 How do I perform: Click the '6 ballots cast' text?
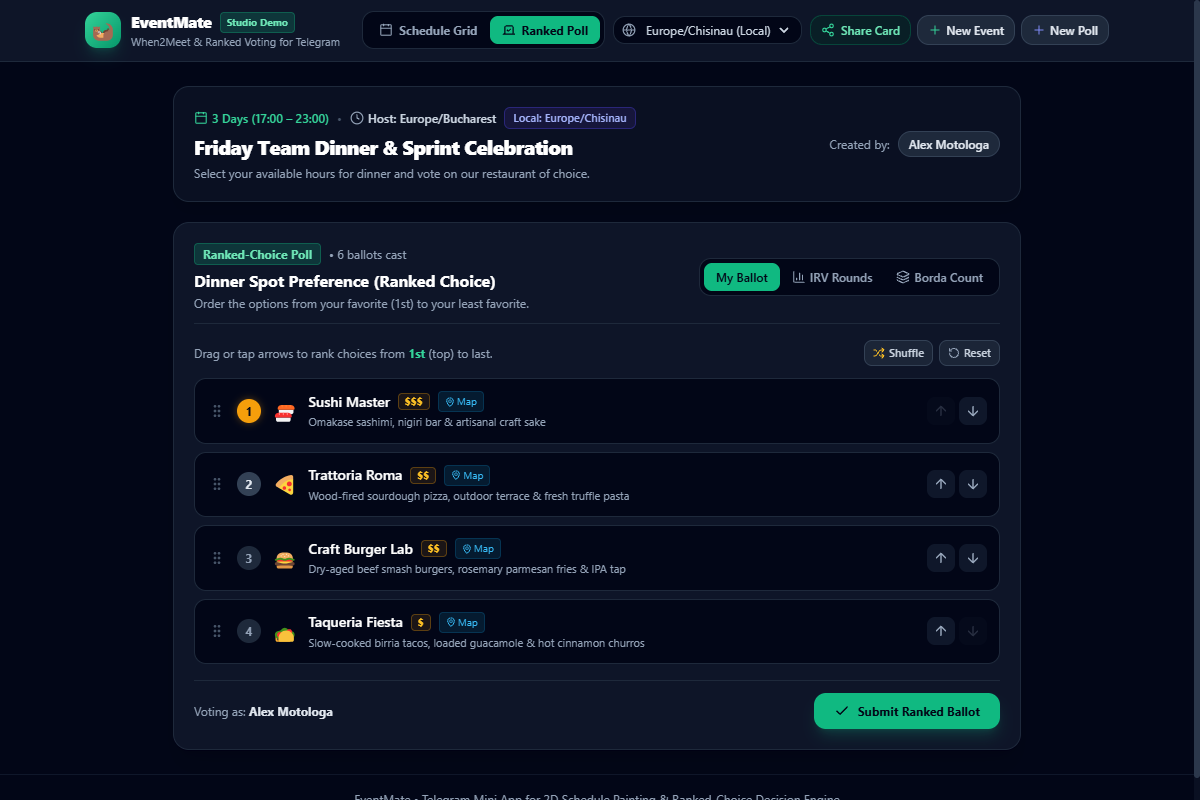pos(371,255)
